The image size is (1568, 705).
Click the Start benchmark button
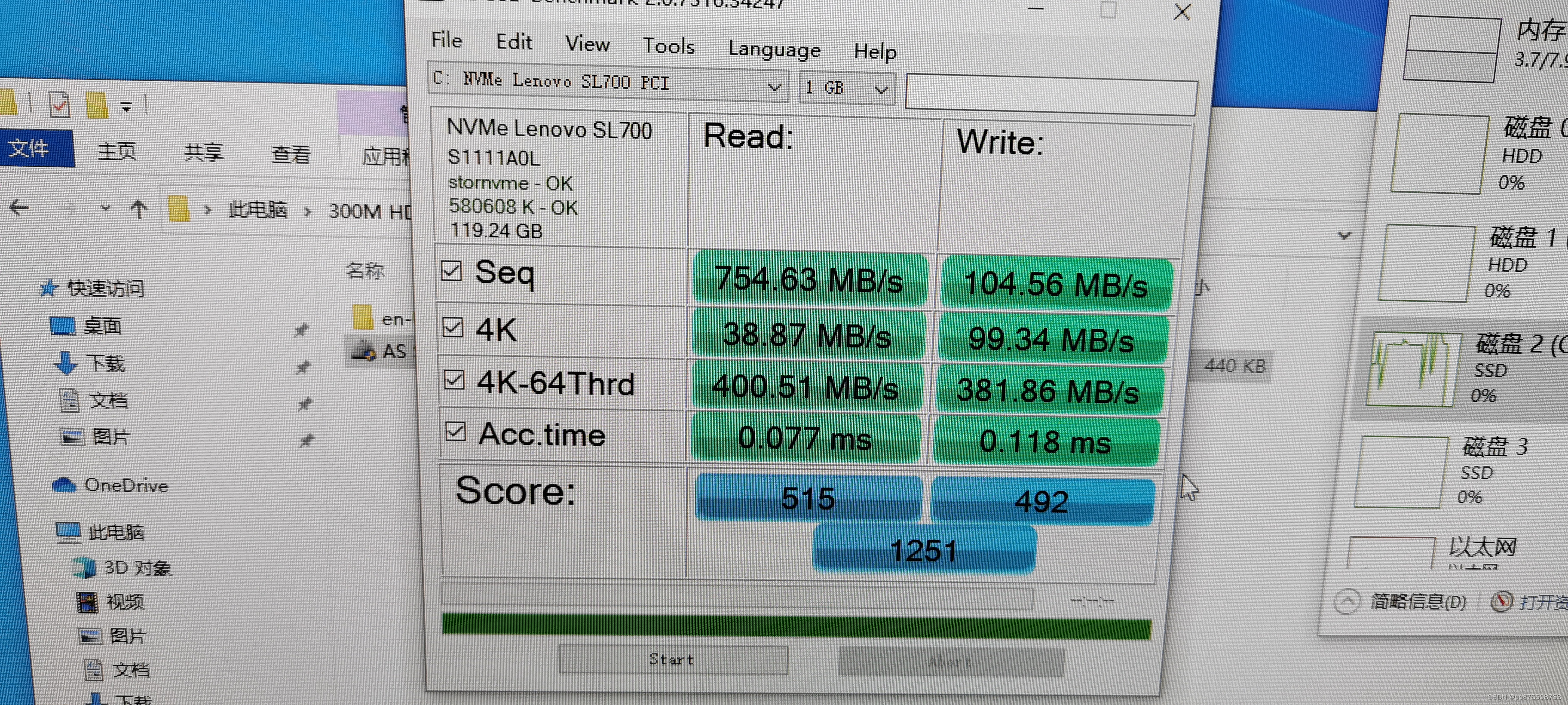click(x=673, y=659)
